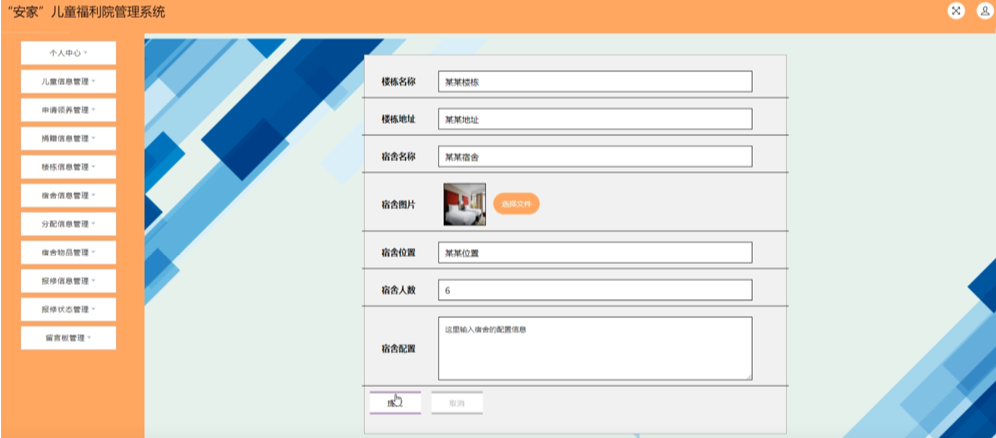Open the user profile icon
The image size is (996, 438).
tap(985, 11)
